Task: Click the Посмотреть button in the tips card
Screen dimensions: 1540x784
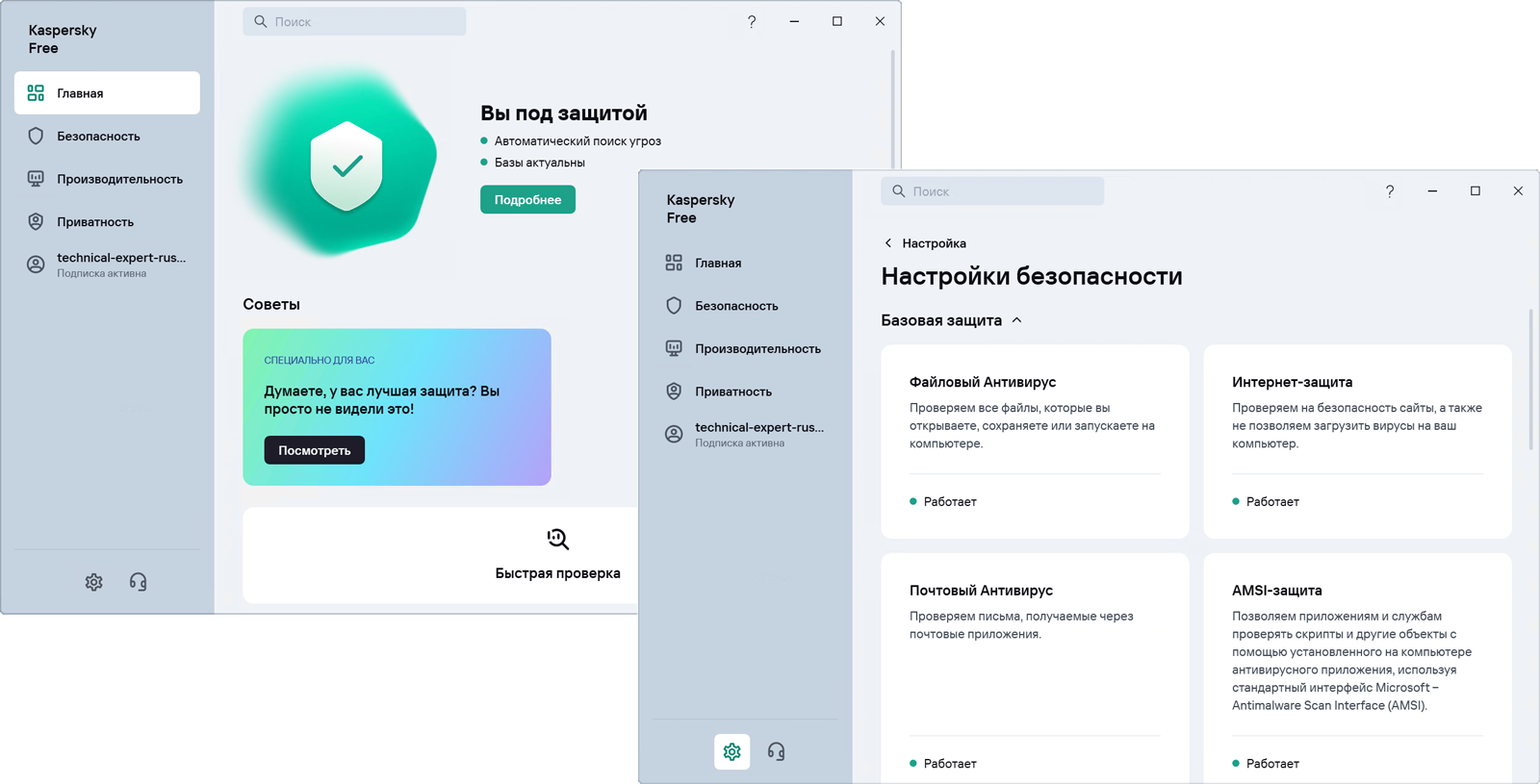Action: pyautogui.click(x=315, y=450)
